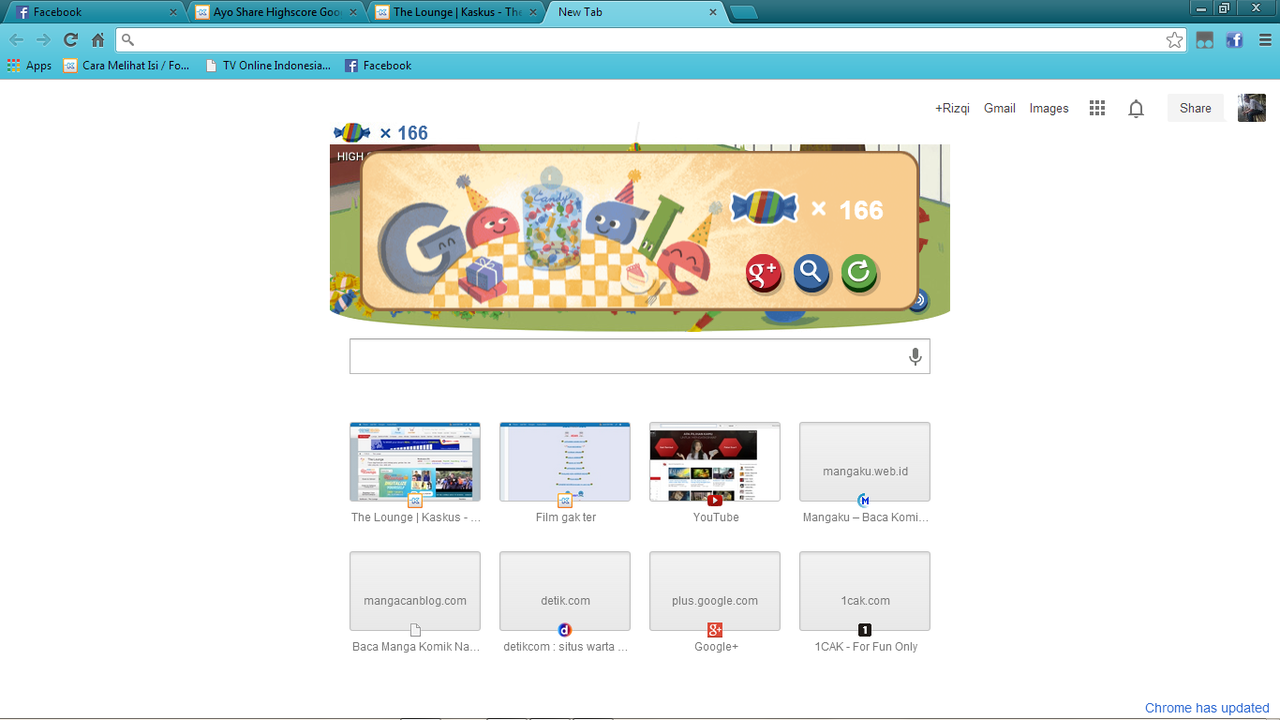Open the Facebook extension icon in toolbar

(1235, 40)
